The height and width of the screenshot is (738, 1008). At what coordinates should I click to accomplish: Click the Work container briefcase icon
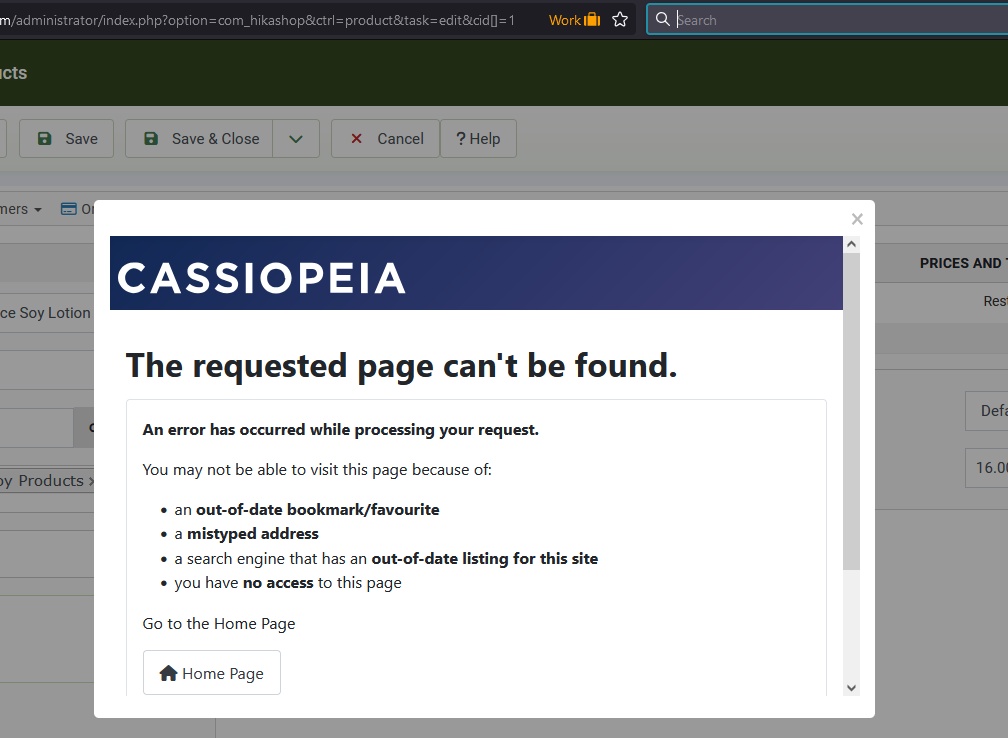point(591,20)
